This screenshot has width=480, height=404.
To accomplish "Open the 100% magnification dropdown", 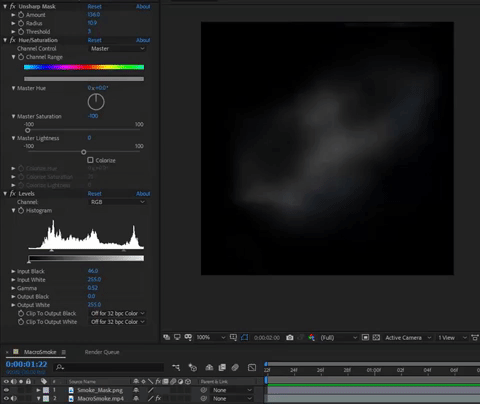I will click(211, 338).
